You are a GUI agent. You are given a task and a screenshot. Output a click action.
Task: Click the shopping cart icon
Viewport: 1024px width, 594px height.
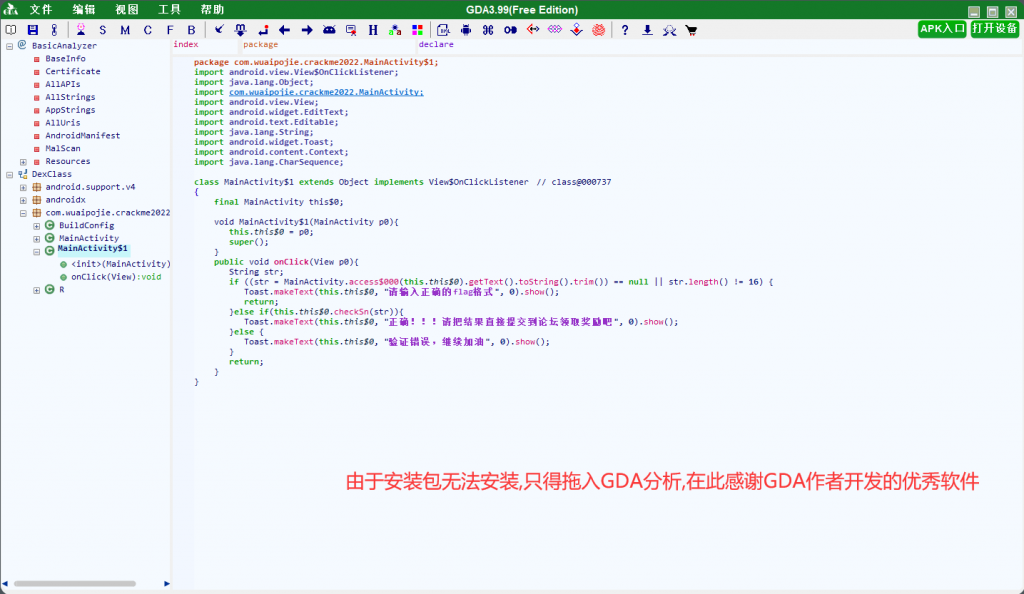[x=691, y=30]
